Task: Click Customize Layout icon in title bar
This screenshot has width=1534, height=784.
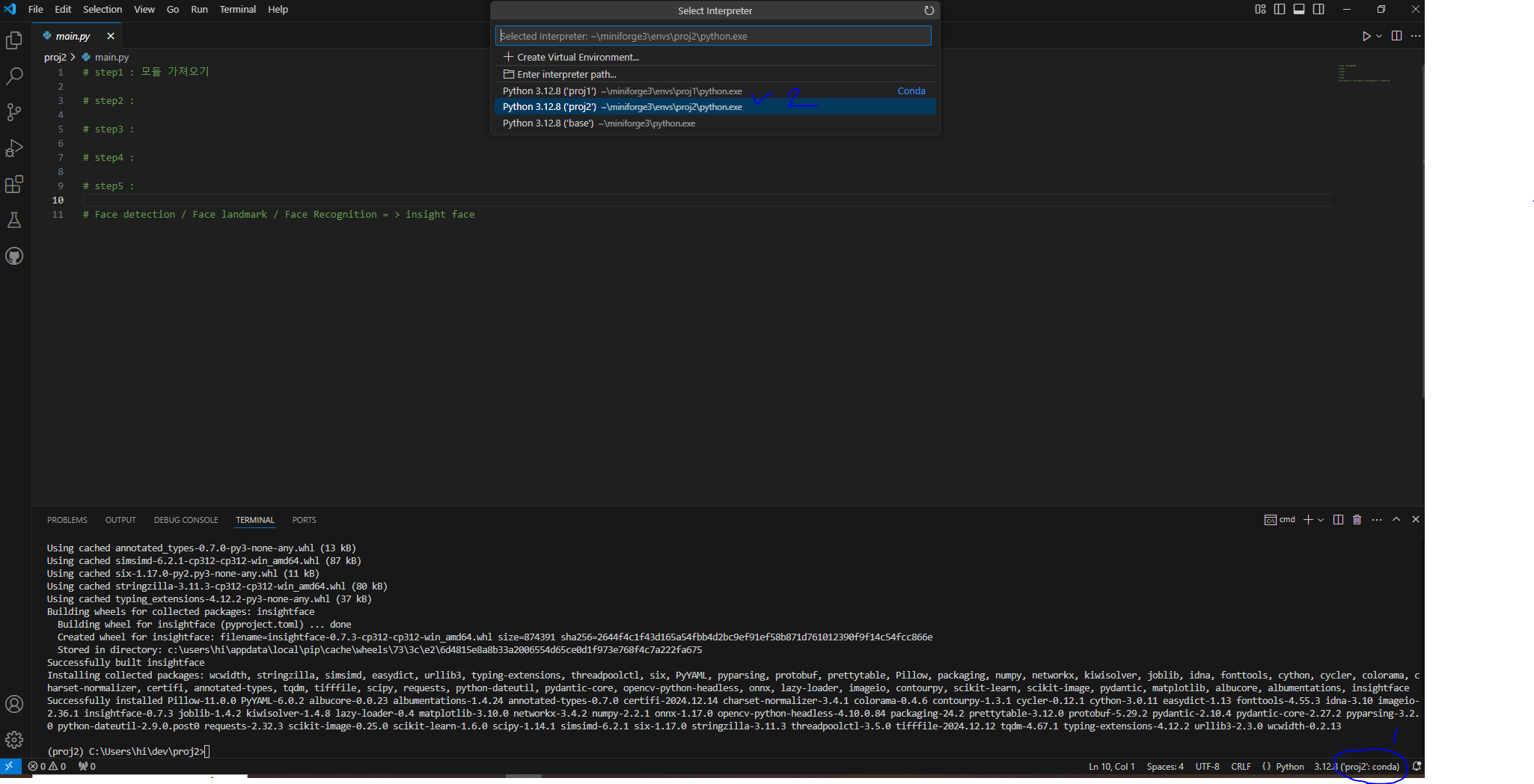Action: point(1260,9)
